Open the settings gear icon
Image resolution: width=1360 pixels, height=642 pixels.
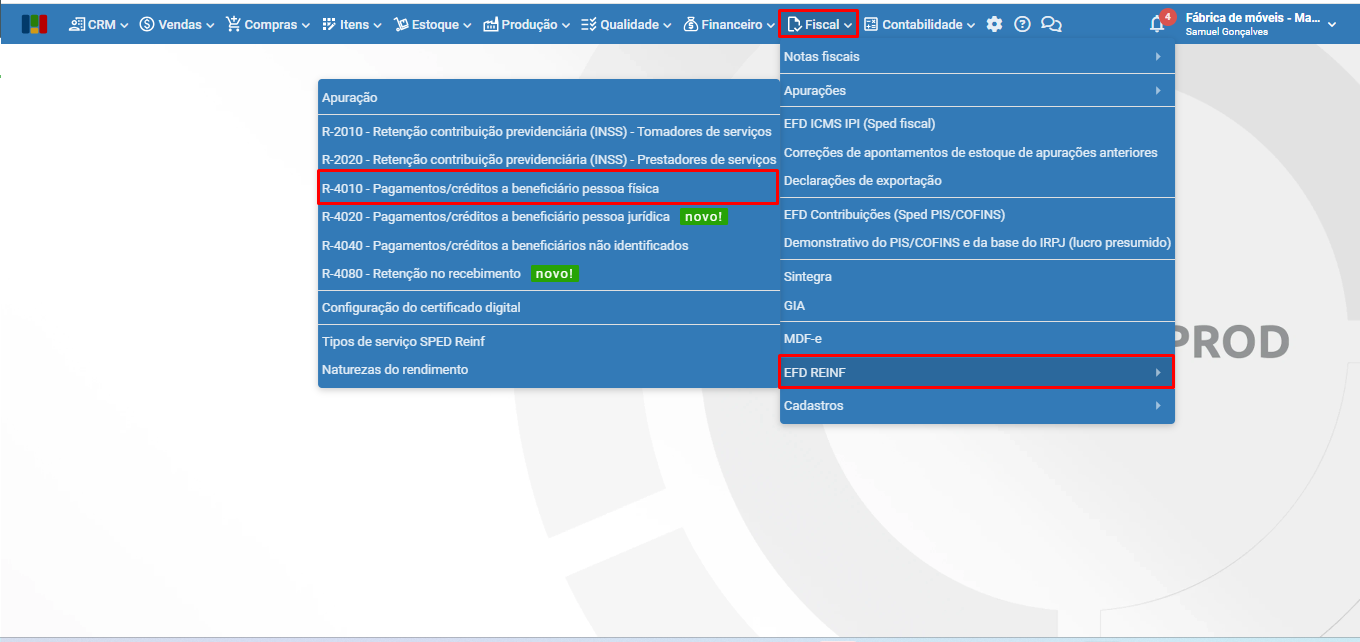tap(994, 24)
